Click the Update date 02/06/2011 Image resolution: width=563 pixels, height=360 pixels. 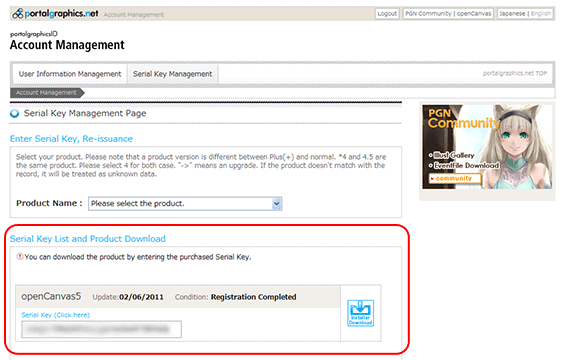click(141, 297)
